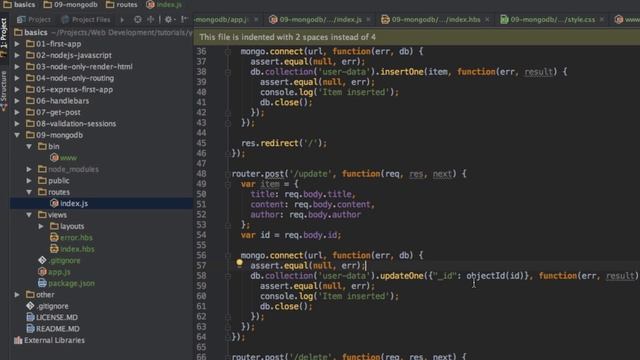Fold the insertOne callback at line 38
This screenshot has height=360, width=640.
click(x=228, y=72)
